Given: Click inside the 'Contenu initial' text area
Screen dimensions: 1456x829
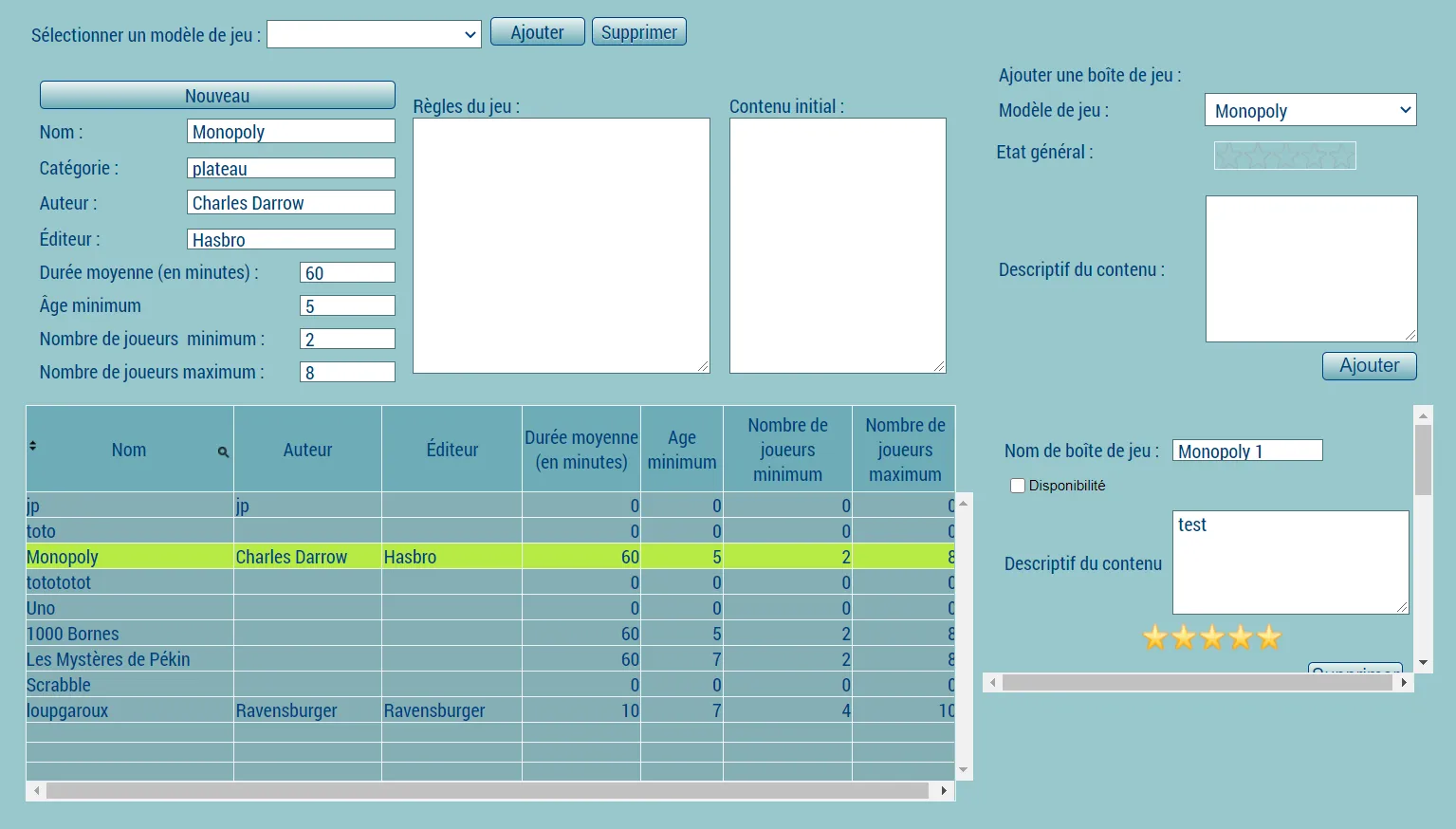Looking at the screenshot, I should coord(838,246).
